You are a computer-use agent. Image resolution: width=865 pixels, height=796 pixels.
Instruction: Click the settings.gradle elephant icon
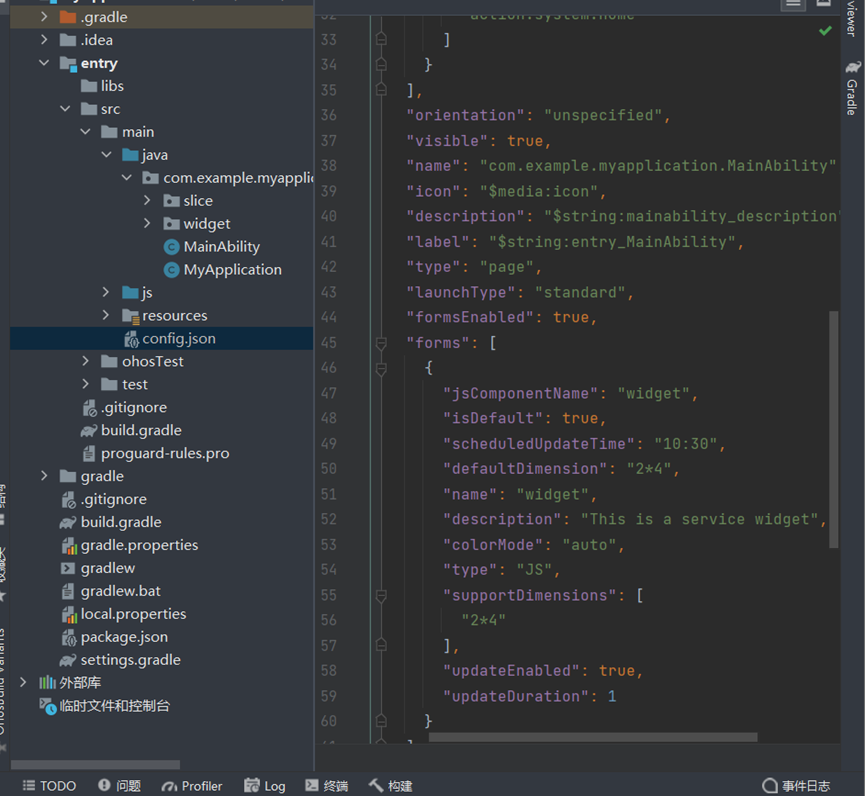click(68, 660)
